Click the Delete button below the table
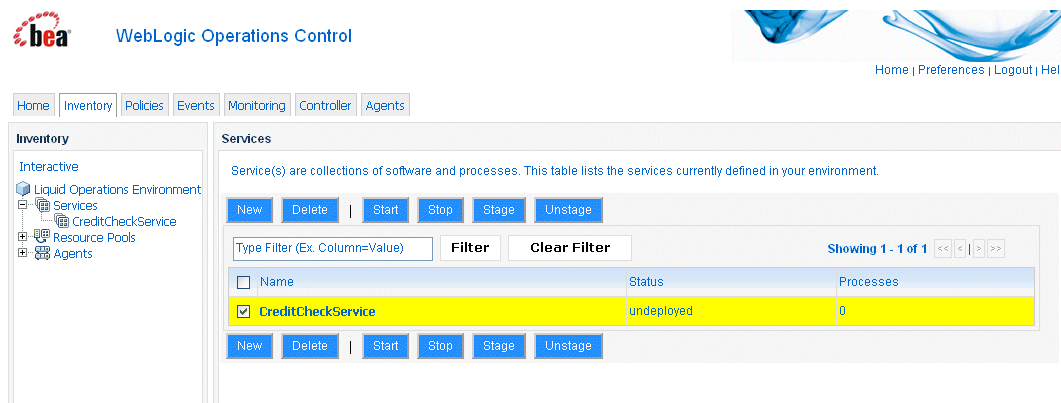Screen dimensions: 1061x403 coord(310,346)
